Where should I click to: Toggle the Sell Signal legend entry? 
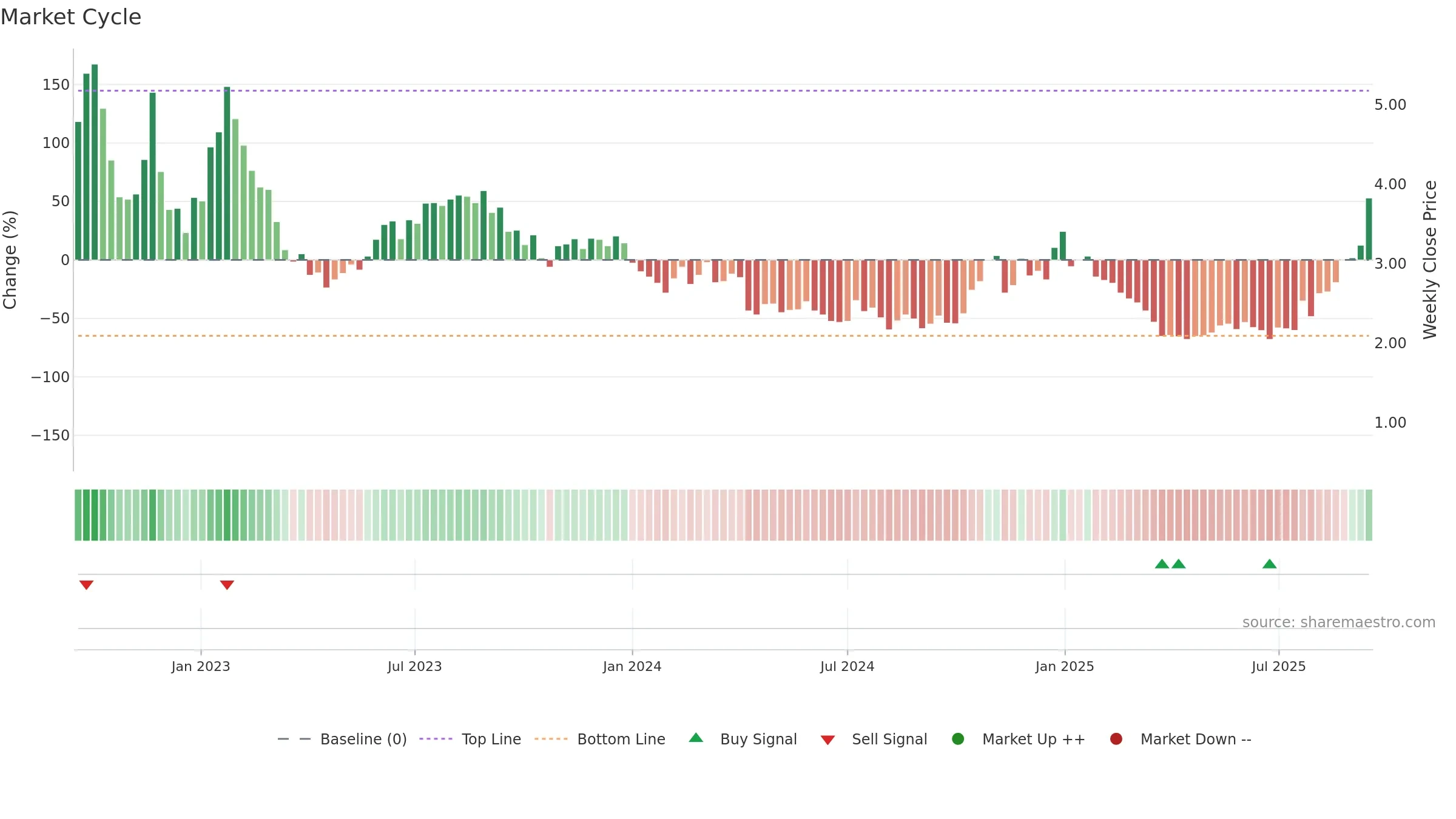point(874,739)
